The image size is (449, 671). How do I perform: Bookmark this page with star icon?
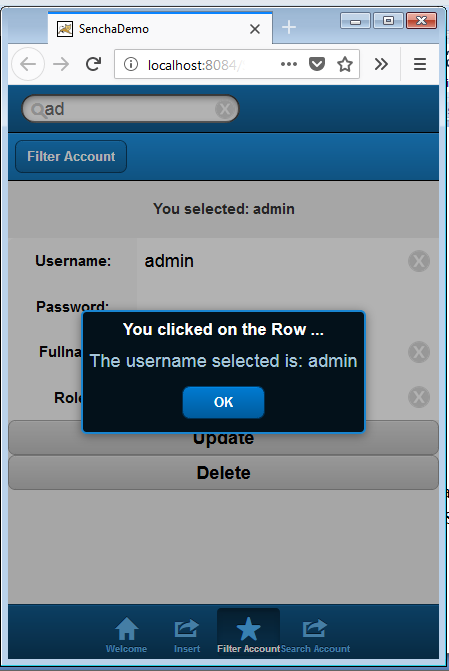coord(345,65)
